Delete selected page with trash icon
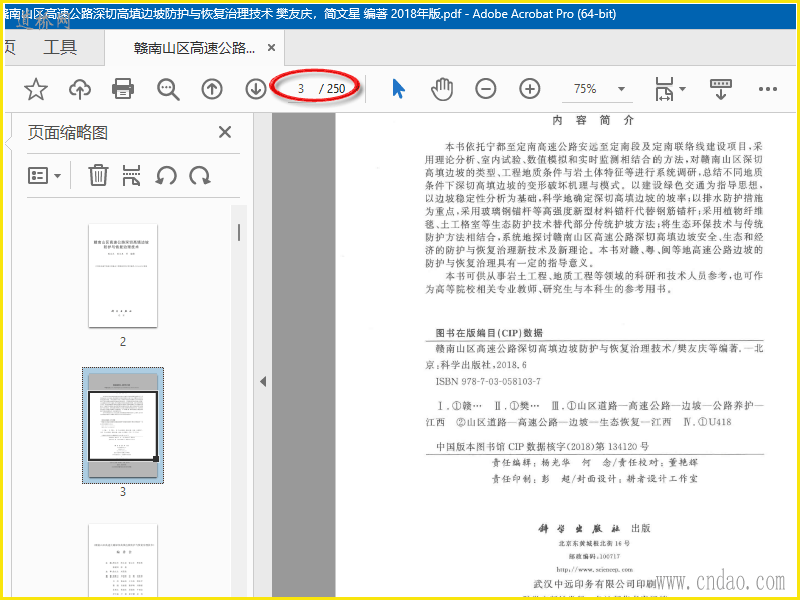The width and height of the screenshot is (800, 600). [x=98, y=175]
